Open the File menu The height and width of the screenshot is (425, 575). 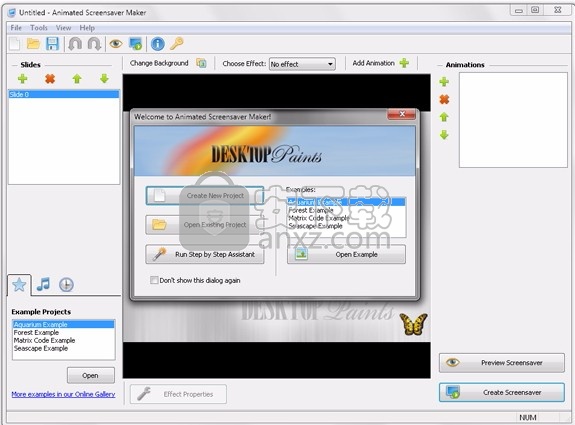[16, 28]
